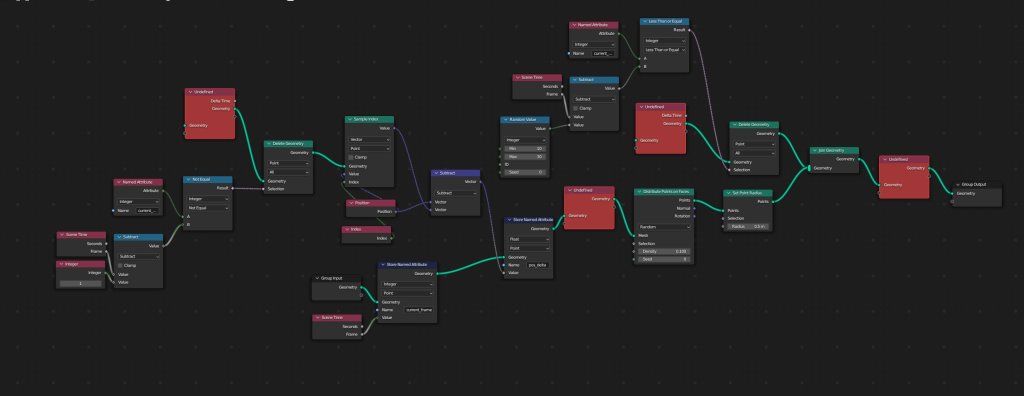
Task: Collapse the Join Geometry node arrow
Action: [814, 150]
